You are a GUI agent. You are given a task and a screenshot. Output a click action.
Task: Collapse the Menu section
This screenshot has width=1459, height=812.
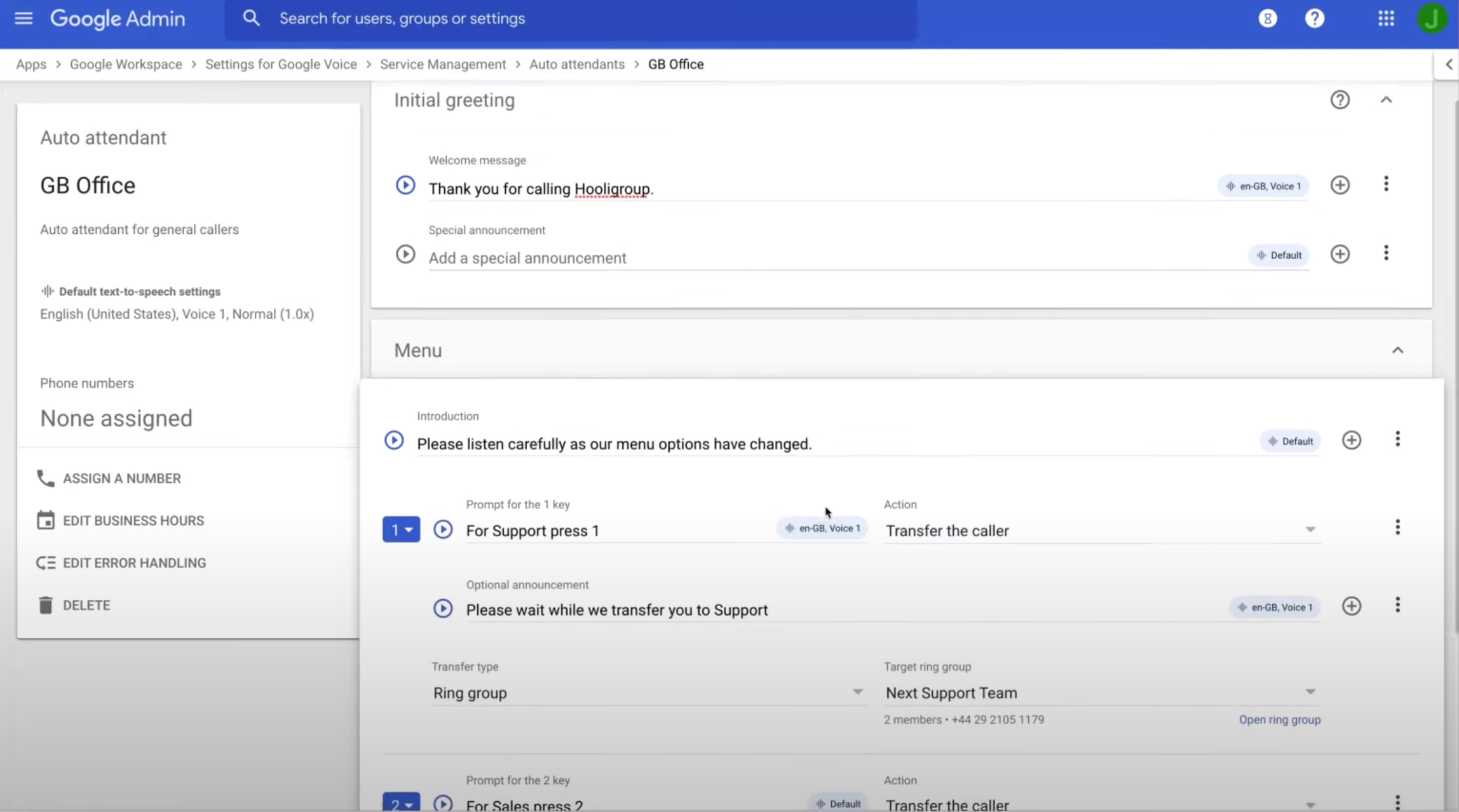tap(1397, 350)
